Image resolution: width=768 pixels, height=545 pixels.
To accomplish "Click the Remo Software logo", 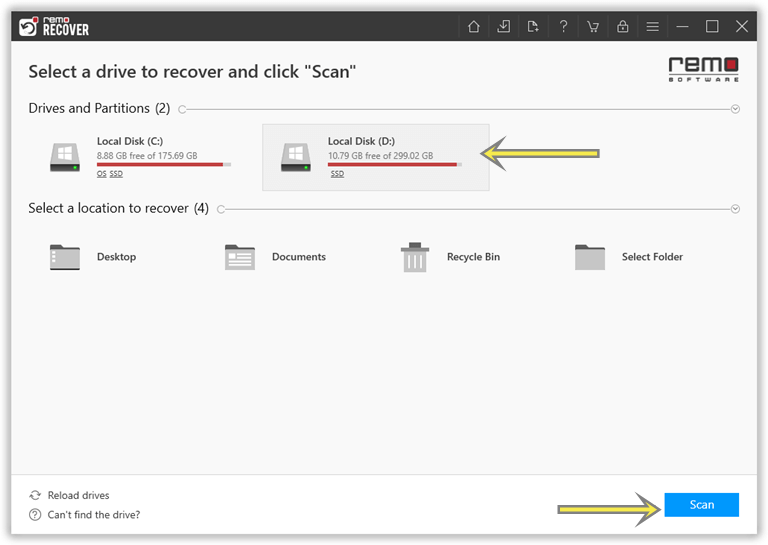I will tap(703, 70).
